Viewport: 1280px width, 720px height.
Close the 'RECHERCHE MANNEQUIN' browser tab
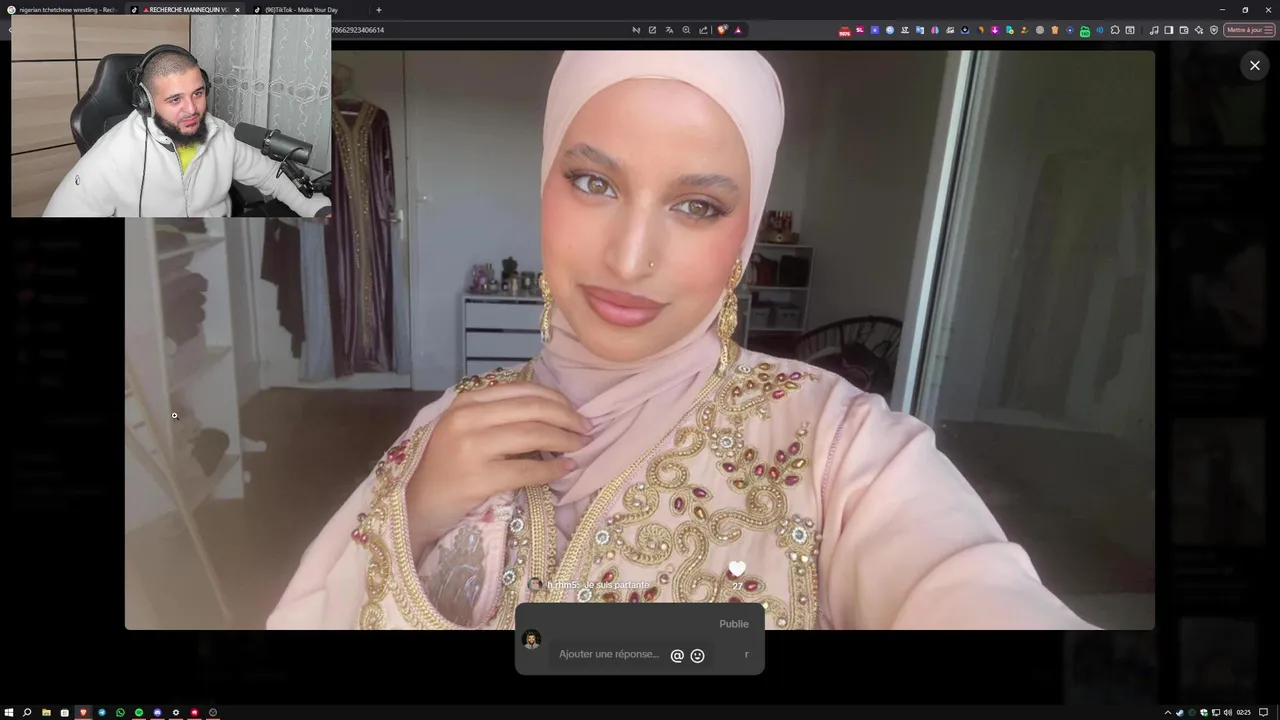pos(237,10)
